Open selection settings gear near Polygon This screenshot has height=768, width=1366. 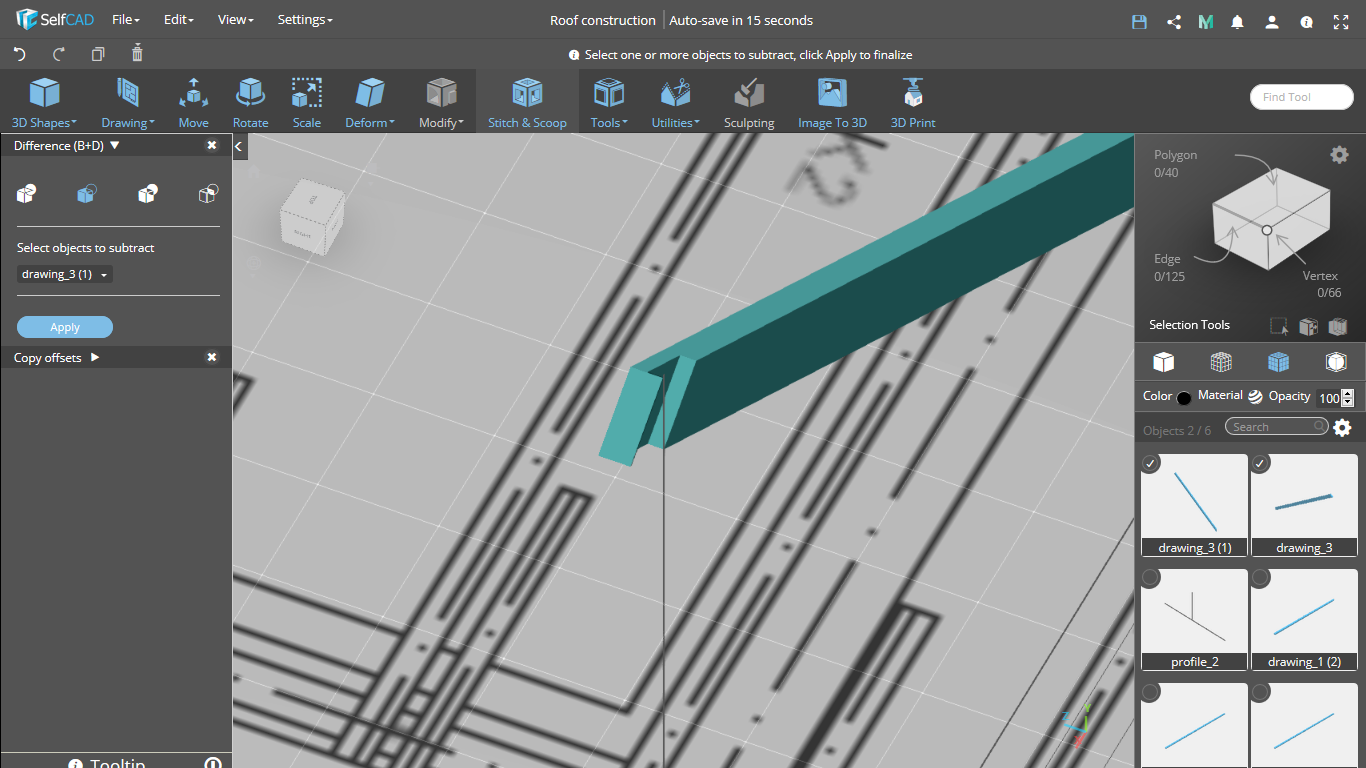[x=1339, y=154]
